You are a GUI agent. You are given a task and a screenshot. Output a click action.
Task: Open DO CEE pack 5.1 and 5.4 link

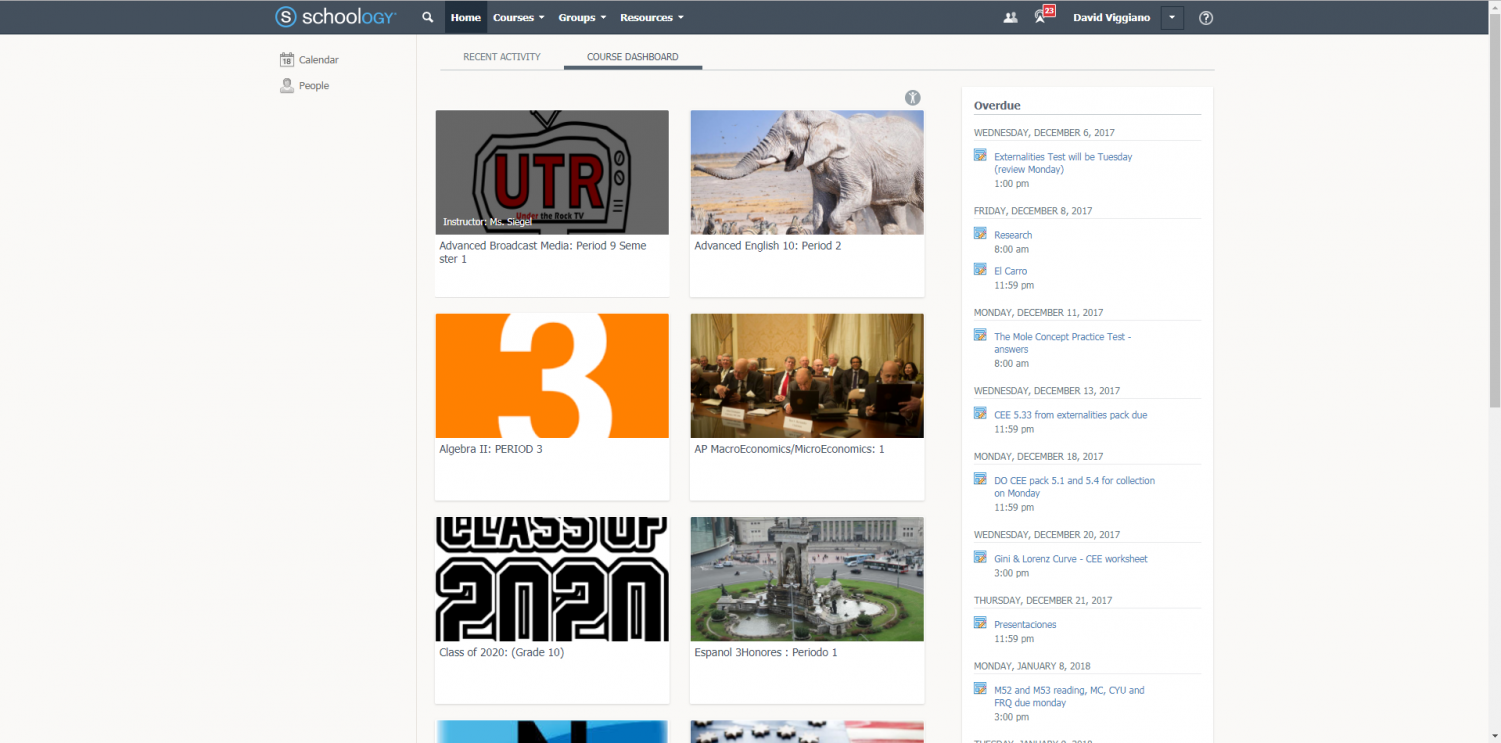tap(1074, 487)
